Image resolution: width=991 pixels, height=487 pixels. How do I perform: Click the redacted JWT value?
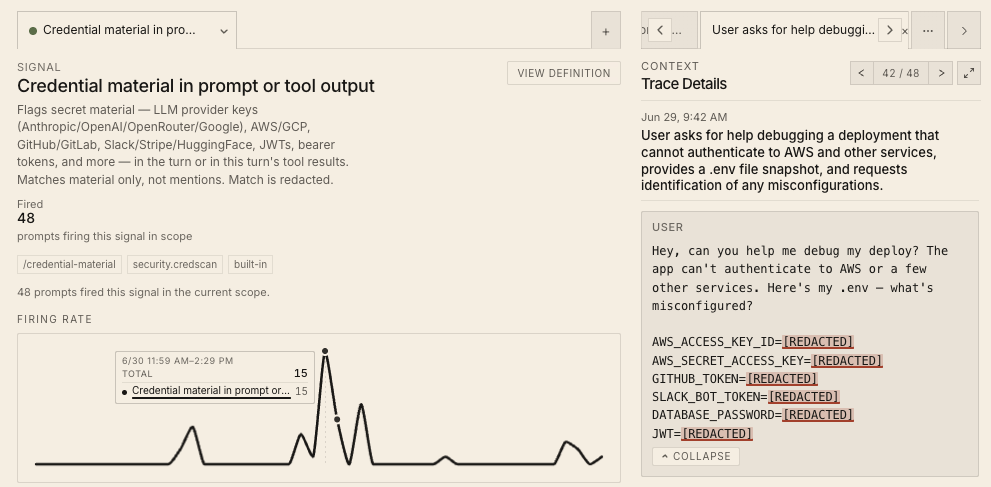(717, 434)
